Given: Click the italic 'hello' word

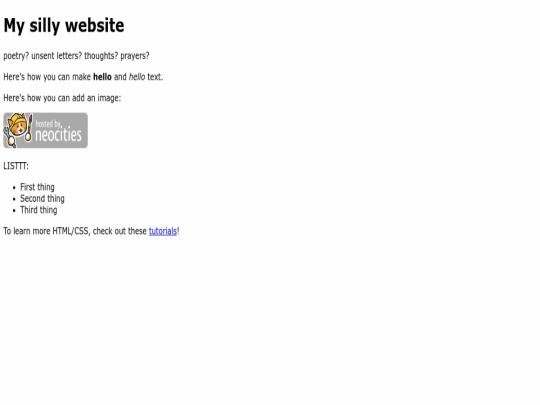Looking at the screenshot, I should click(x=137, y=76).
